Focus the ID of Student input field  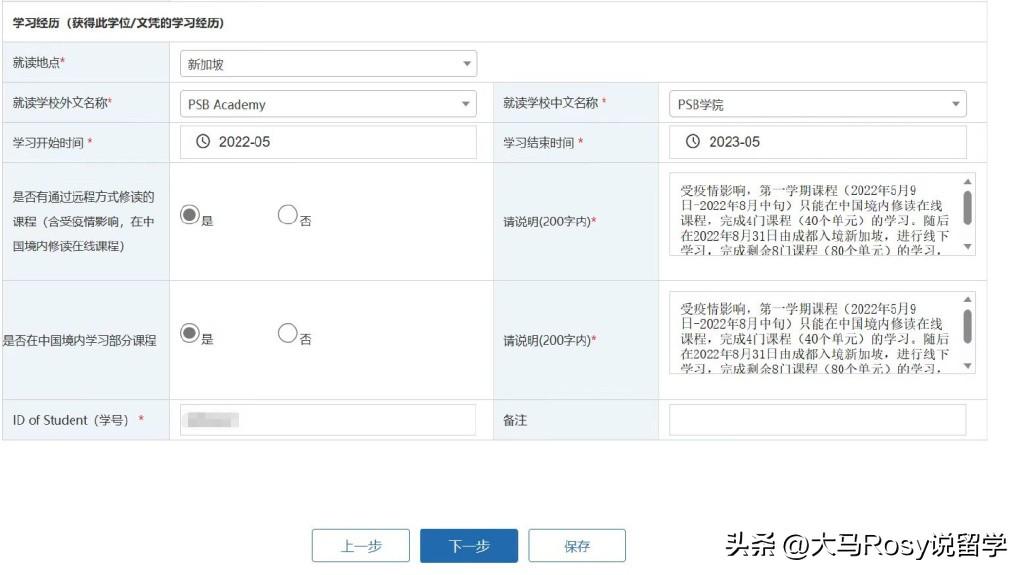coord(328,420)
